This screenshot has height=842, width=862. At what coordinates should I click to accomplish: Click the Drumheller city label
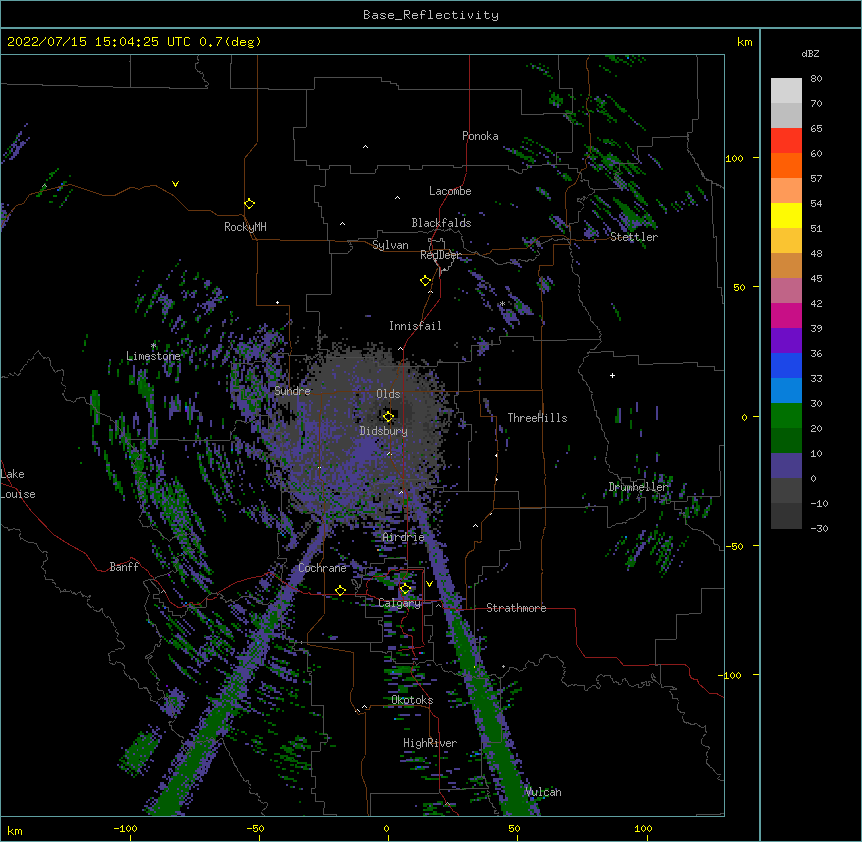638,487
